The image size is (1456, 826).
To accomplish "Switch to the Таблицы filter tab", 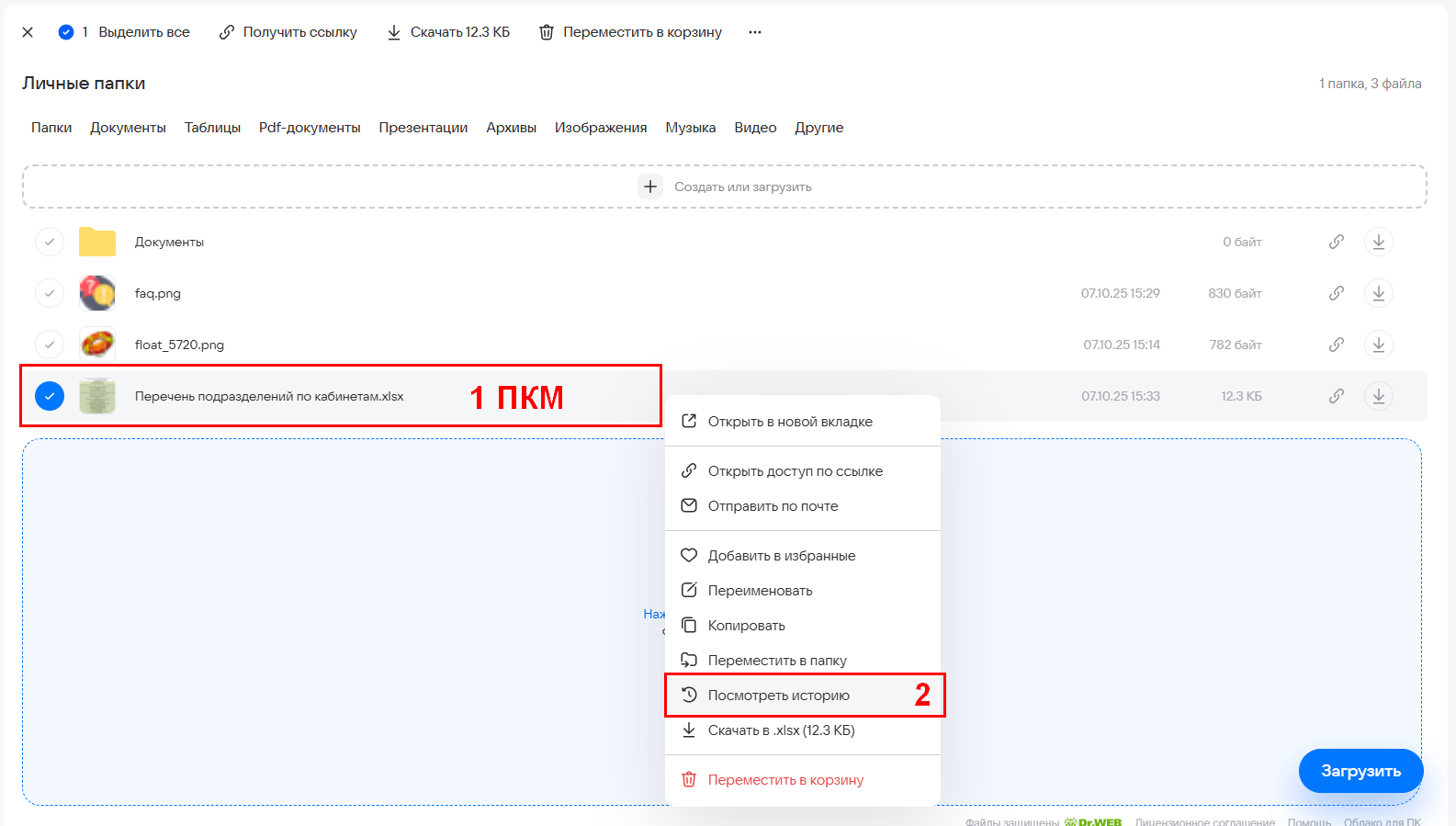I will (x=212, y=128).
